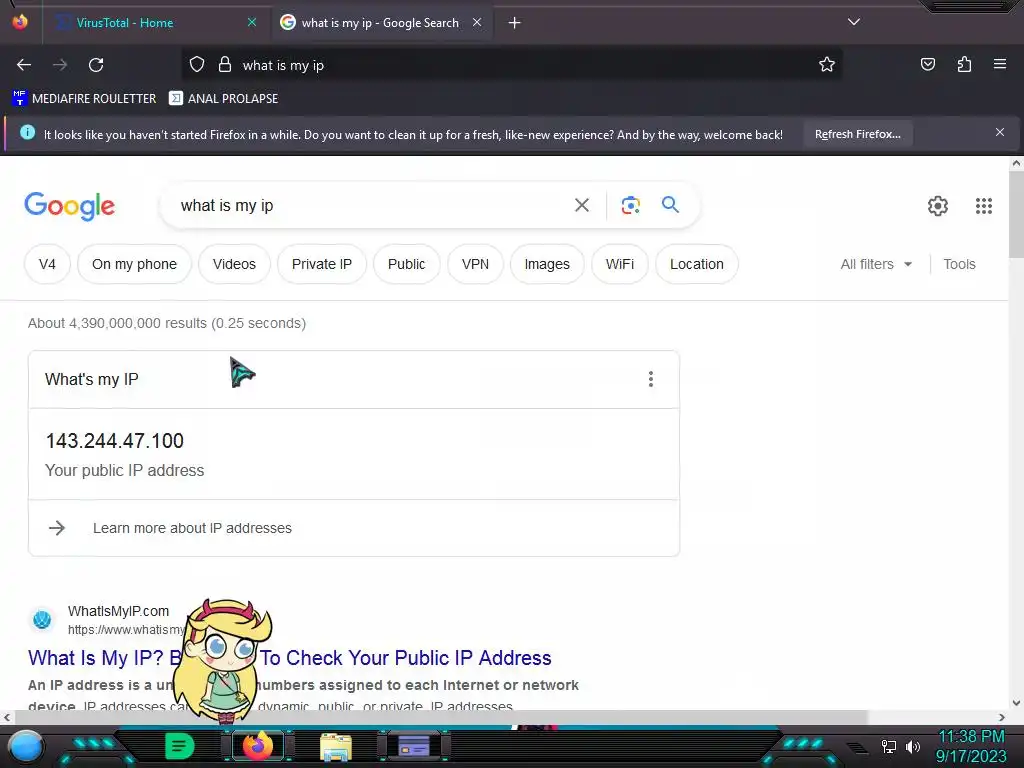
Task: Open the search Tools option
Action: point(959,264)
